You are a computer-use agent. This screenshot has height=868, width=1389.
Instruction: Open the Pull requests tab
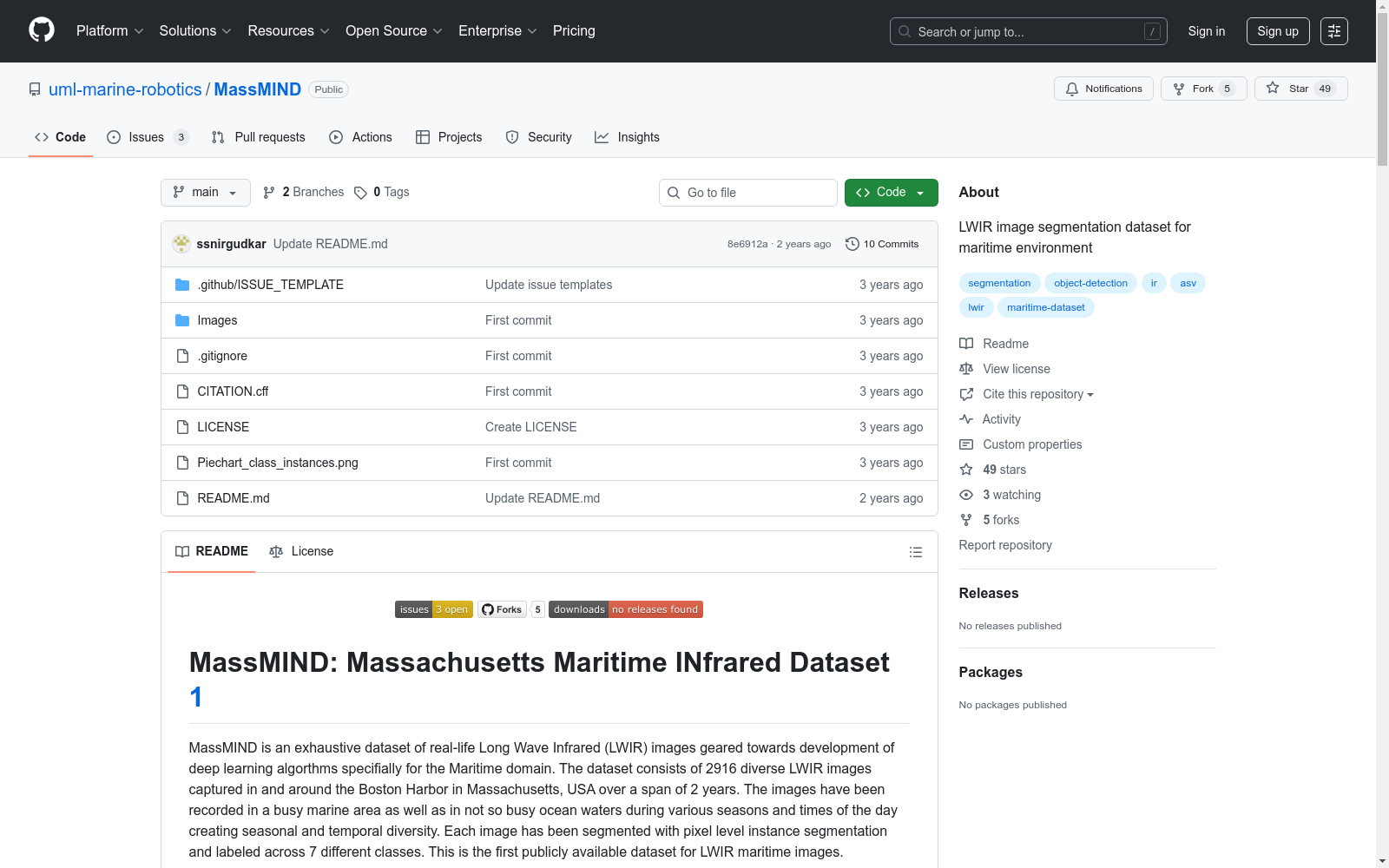pyautogui.click(x=259, y=137)
